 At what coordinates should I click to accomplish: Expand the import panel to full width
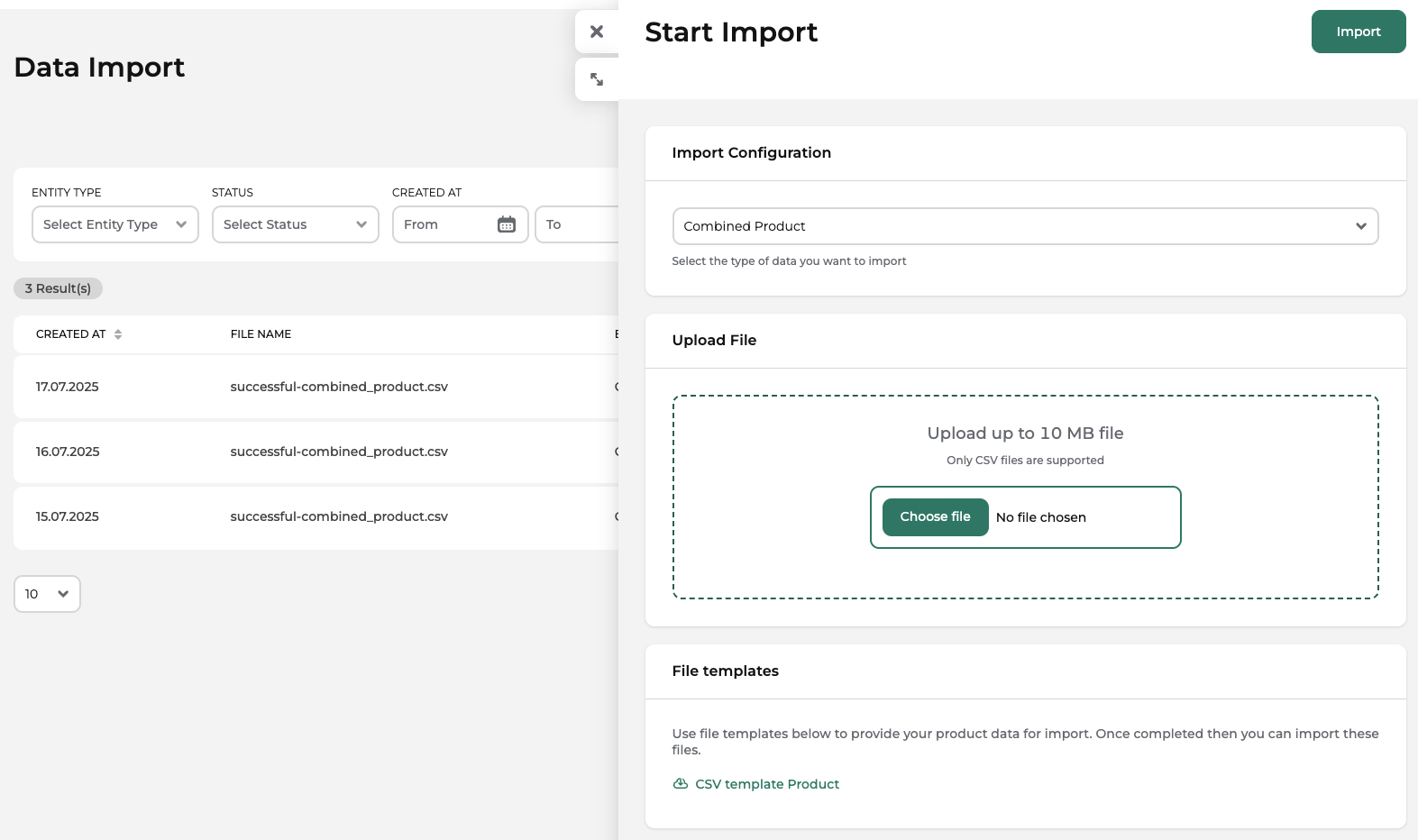coord(597,79)
